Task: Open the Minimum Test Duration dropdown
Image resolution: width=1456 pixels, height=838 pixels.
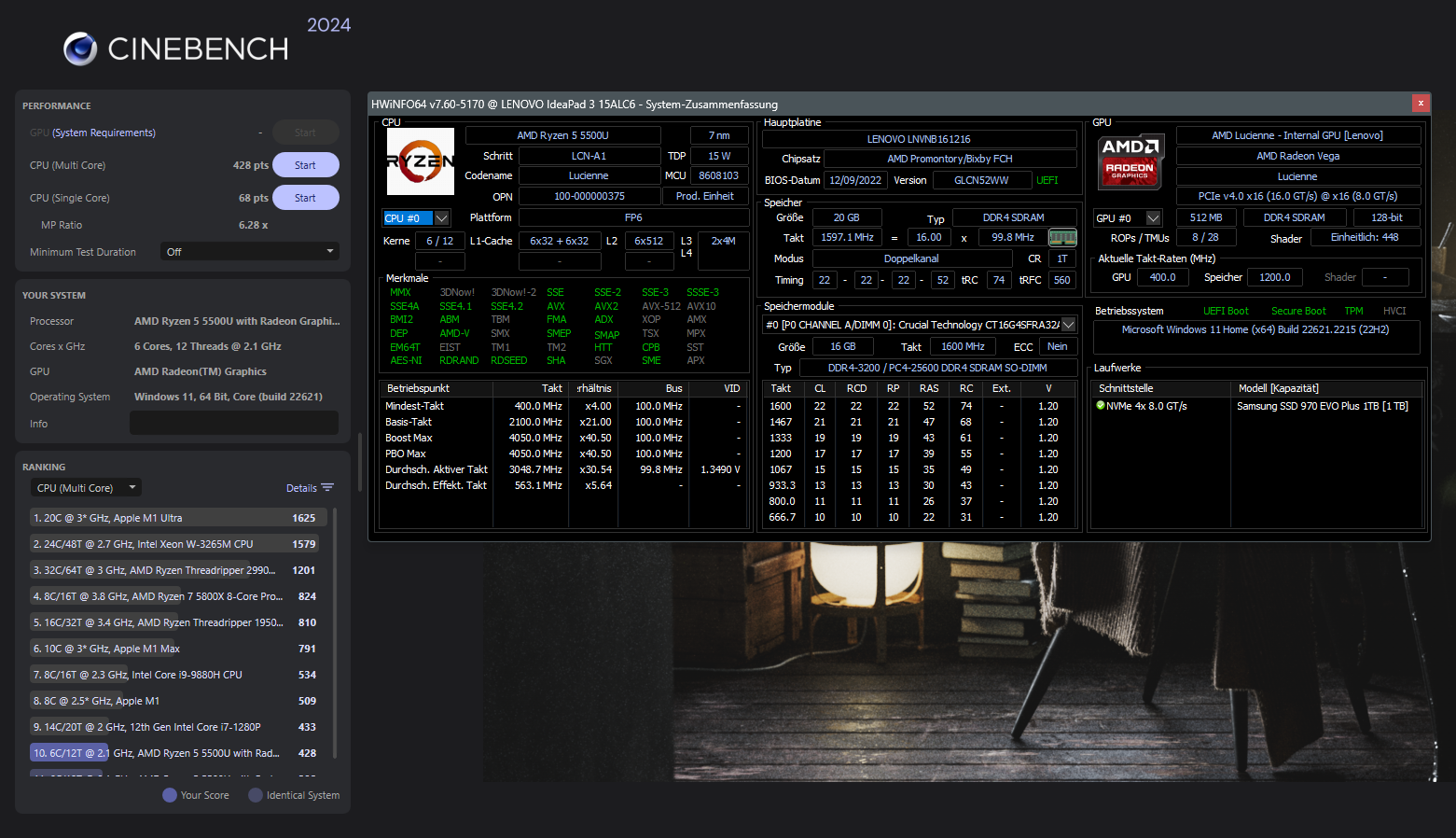Action: point(249,251)
